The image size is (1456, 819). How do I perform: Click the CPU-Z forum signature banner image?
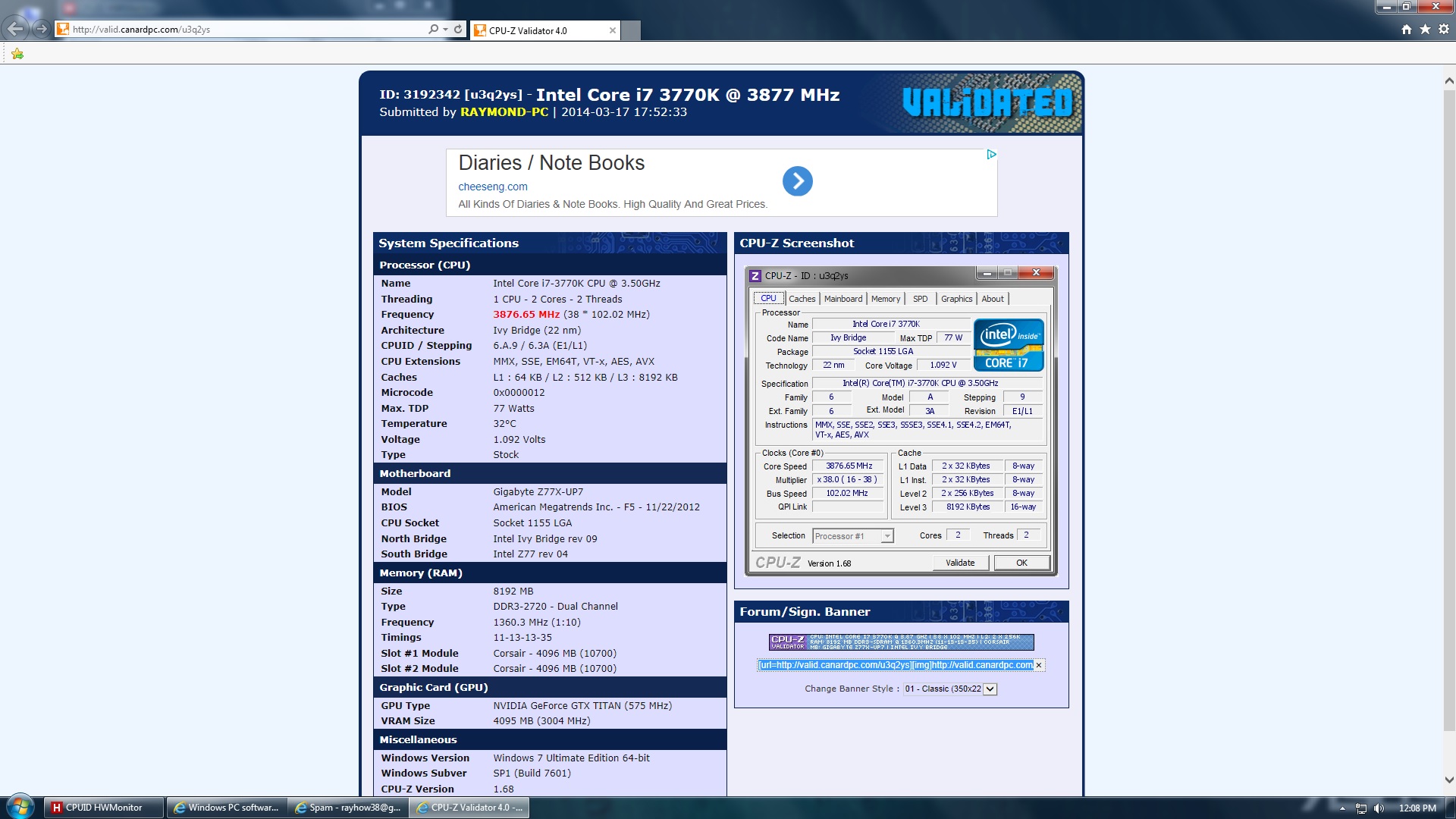pos(901,642)
